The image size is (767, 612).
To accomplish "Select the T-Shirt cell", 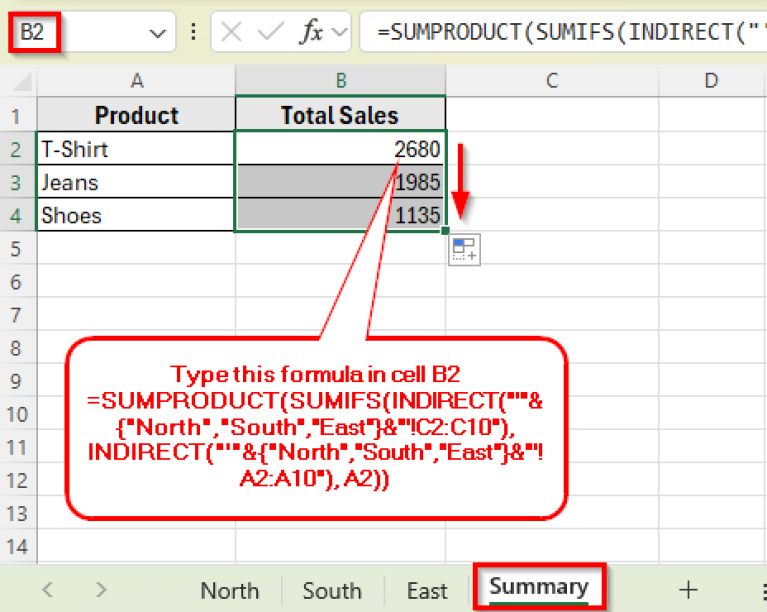I will 135,149.
